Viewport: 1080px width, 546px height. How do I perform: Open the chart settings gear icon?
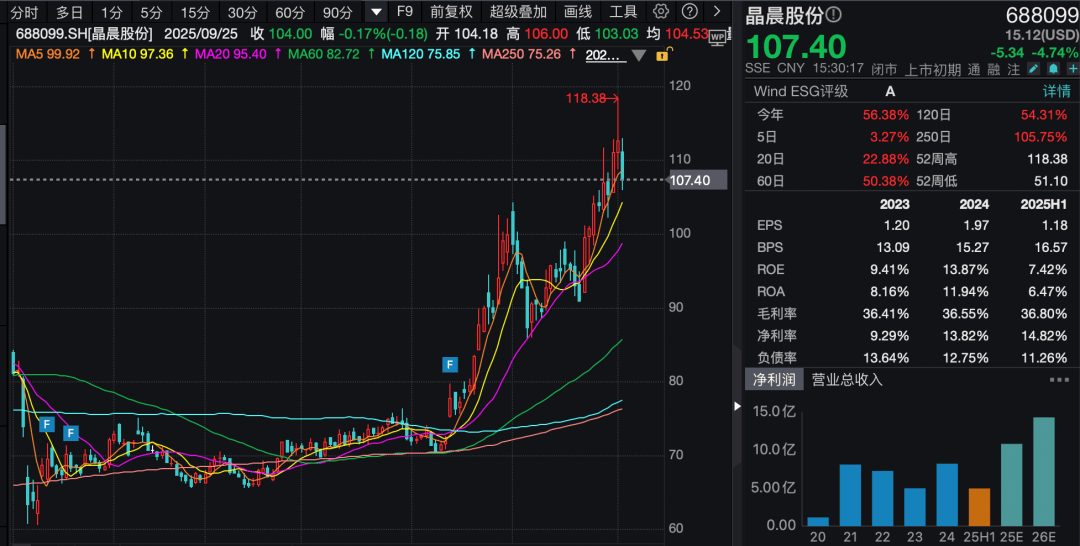(x=661, y=12)
